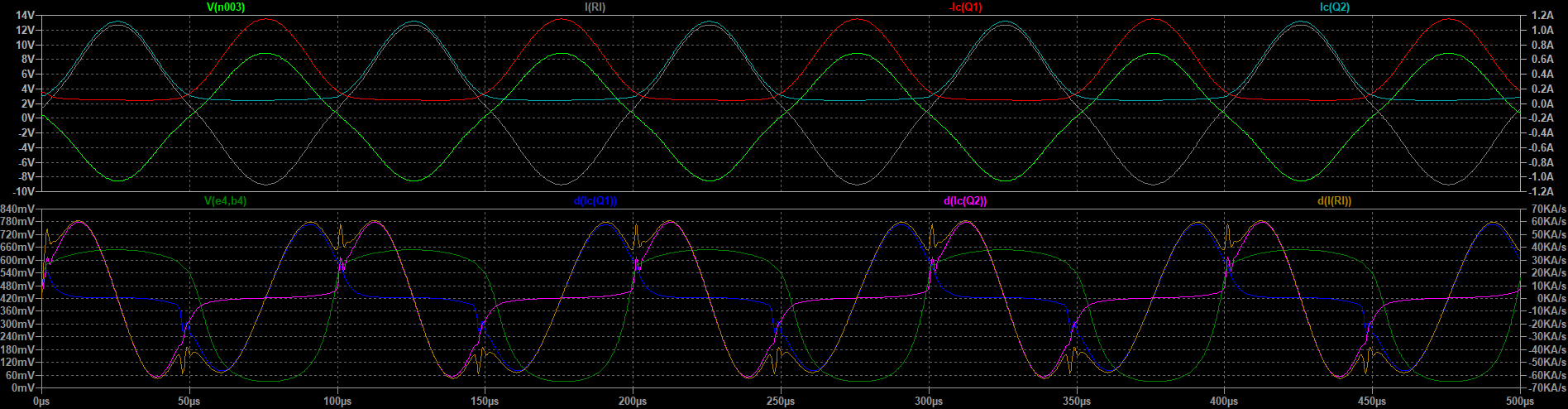Click the 150µs time axis label
1568x409 pixels.
485,402
